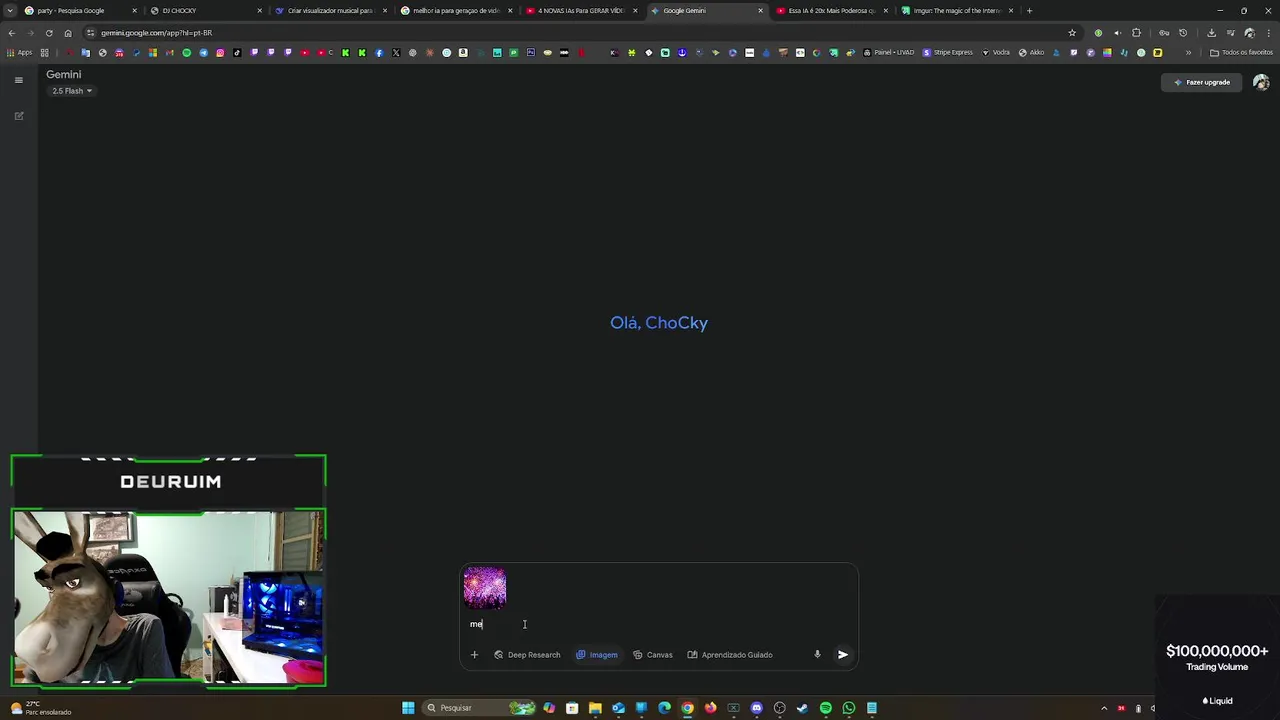
Task: Expand the bookmarks overflow chevron
Action: coord(1188,53)
